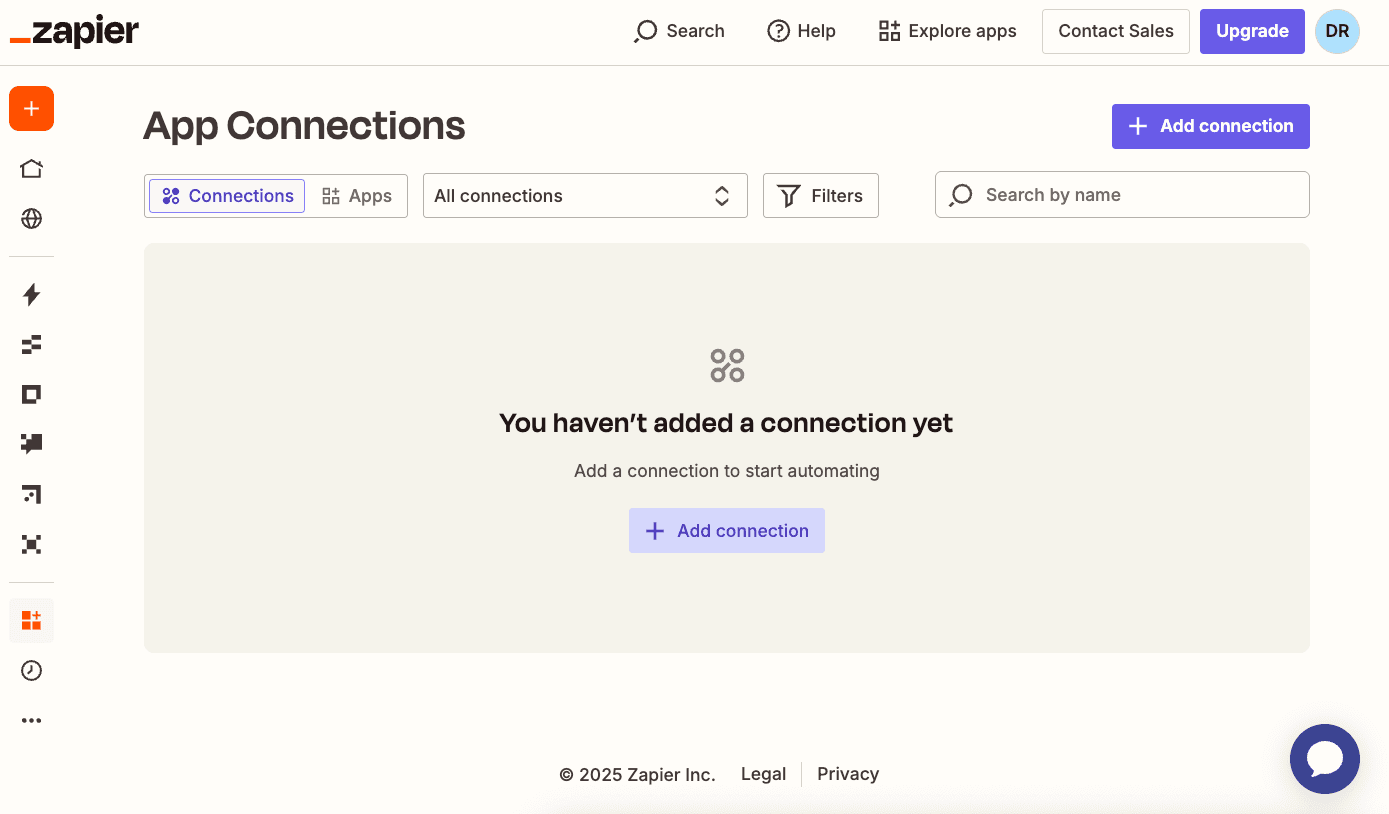
Task: Open the chat support bubble
Action: 1325,759
